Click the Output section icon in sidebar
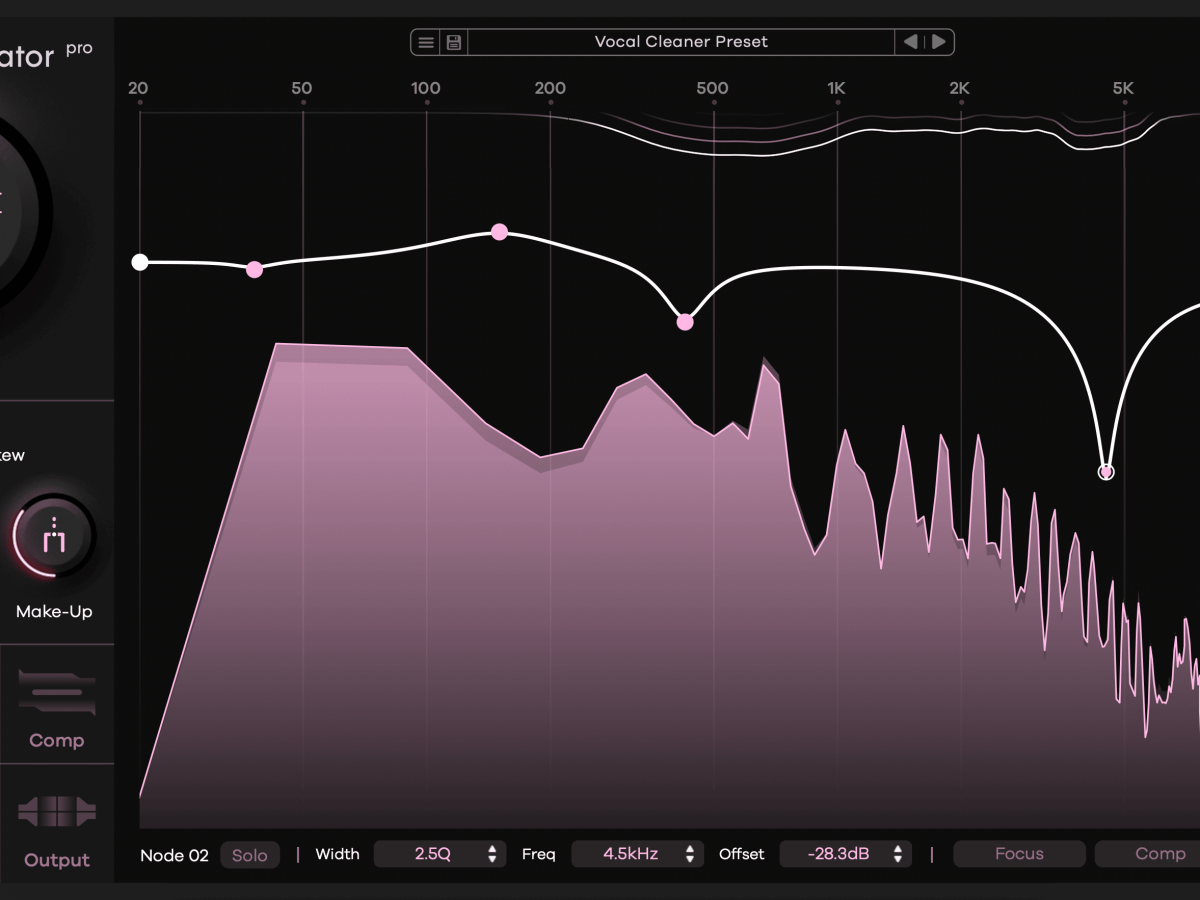Viewport: 1200px width, 900px height. pyautogui.click(x=57, y=811)
